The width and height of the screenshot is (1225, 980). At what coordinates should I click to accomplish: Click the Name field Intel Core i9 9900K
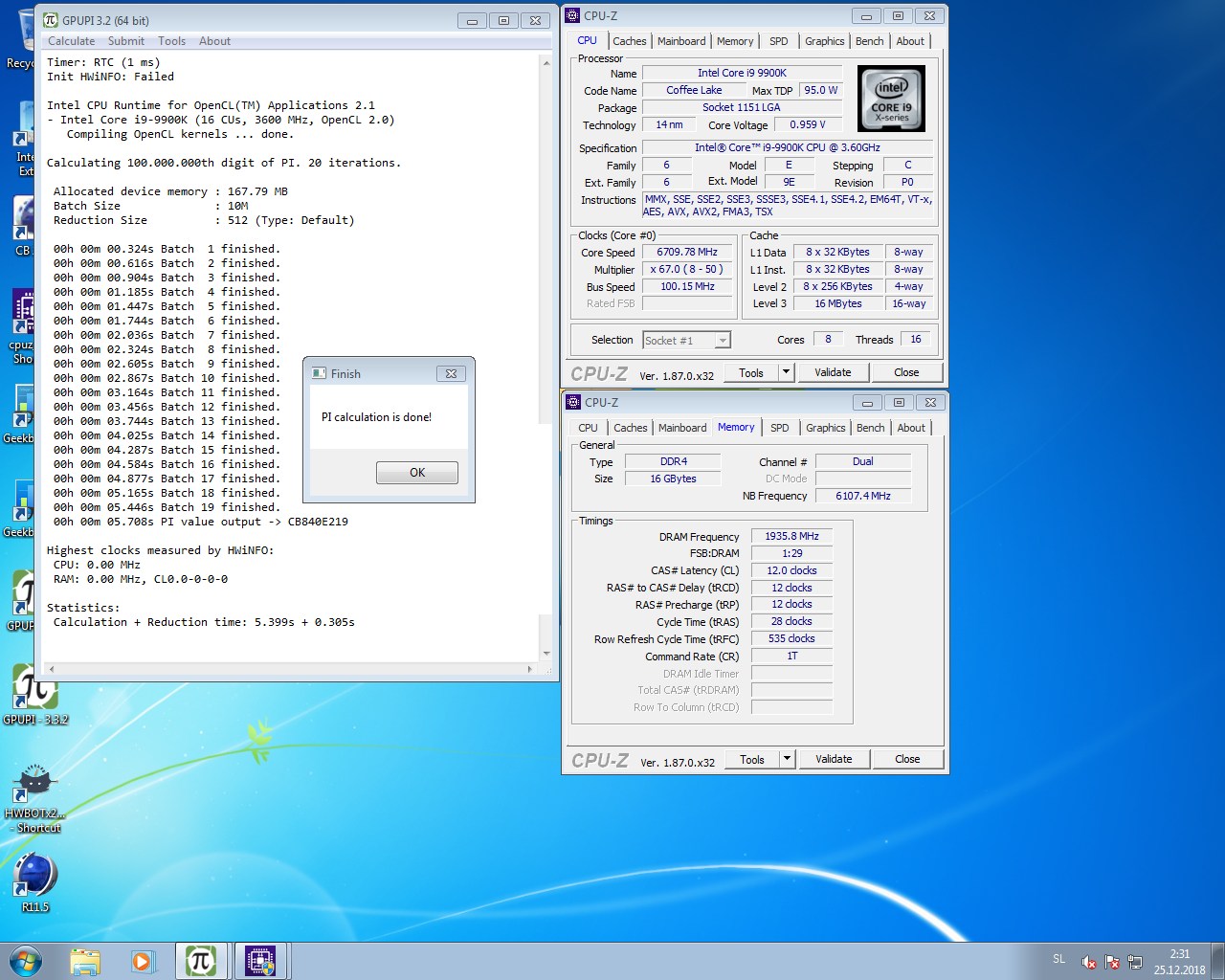tap(742, 73)
